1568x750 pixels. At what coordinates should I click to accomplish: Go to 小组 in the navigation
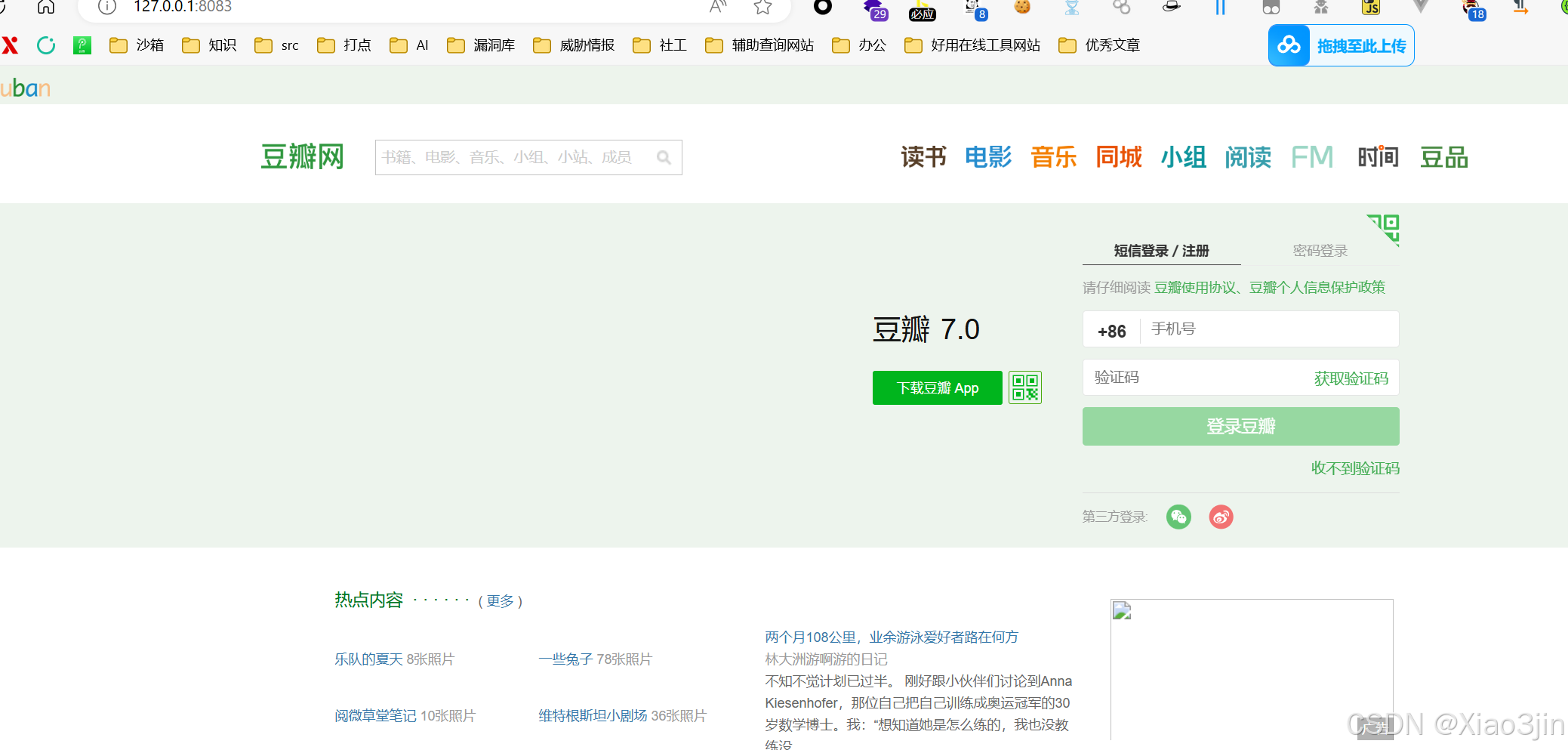point(1183,157)
